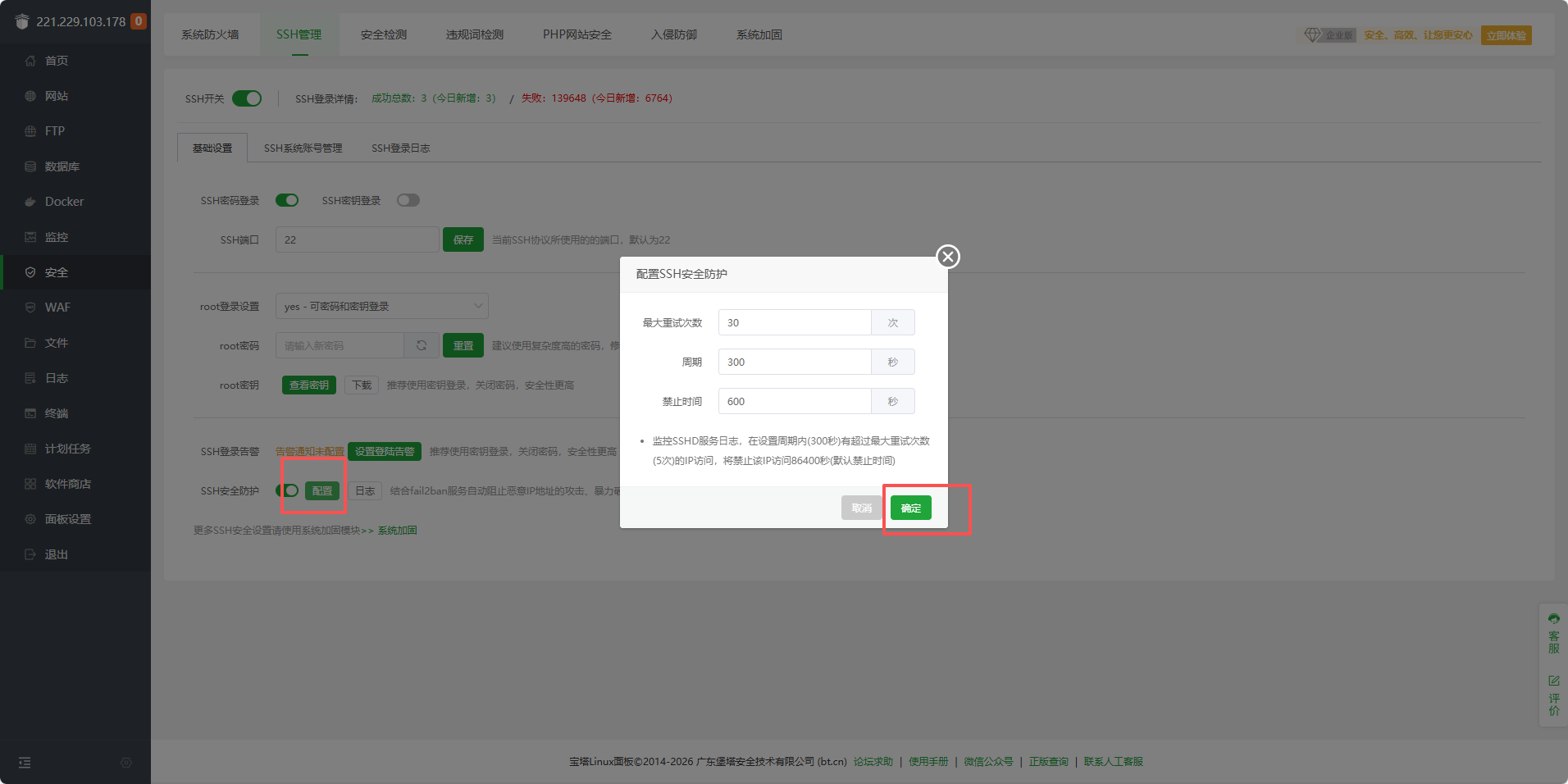Click the Docker icon in sidebar
The width and height of the screenshot is (1568, 784).
pos(30,202)
